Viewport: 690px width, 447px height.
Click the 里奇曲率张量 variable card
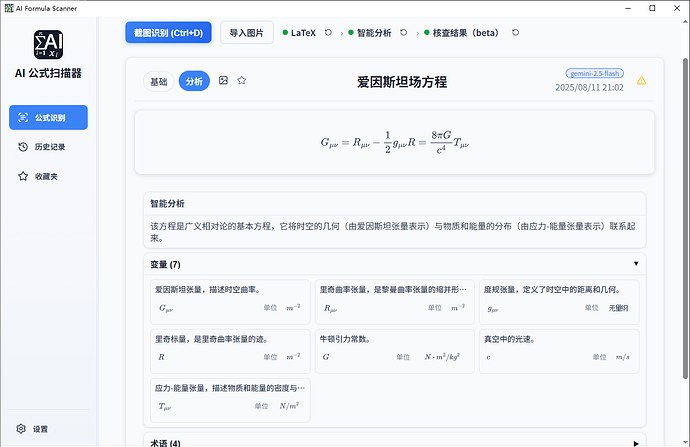(395, 301)
